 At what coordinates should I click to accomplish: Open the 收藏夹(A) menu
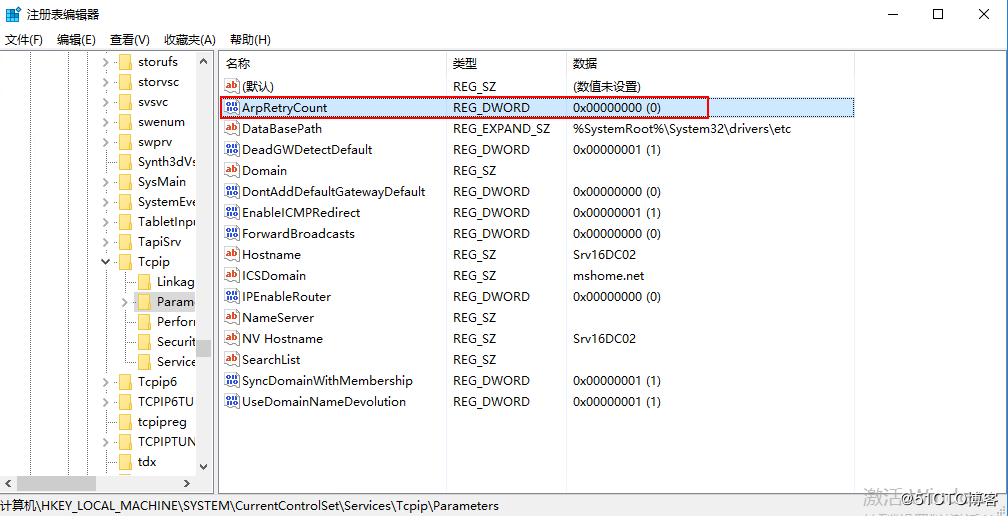(189, 40)
